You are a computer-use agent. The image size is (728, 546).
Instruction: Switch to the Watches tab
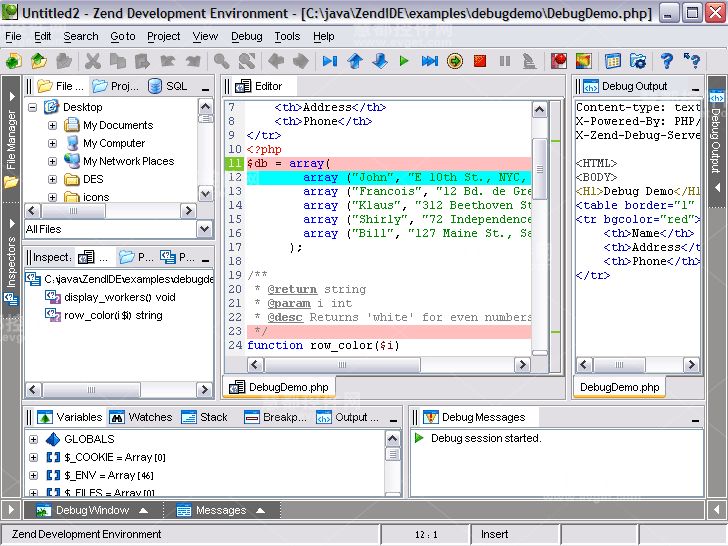(x=141, y=417)
